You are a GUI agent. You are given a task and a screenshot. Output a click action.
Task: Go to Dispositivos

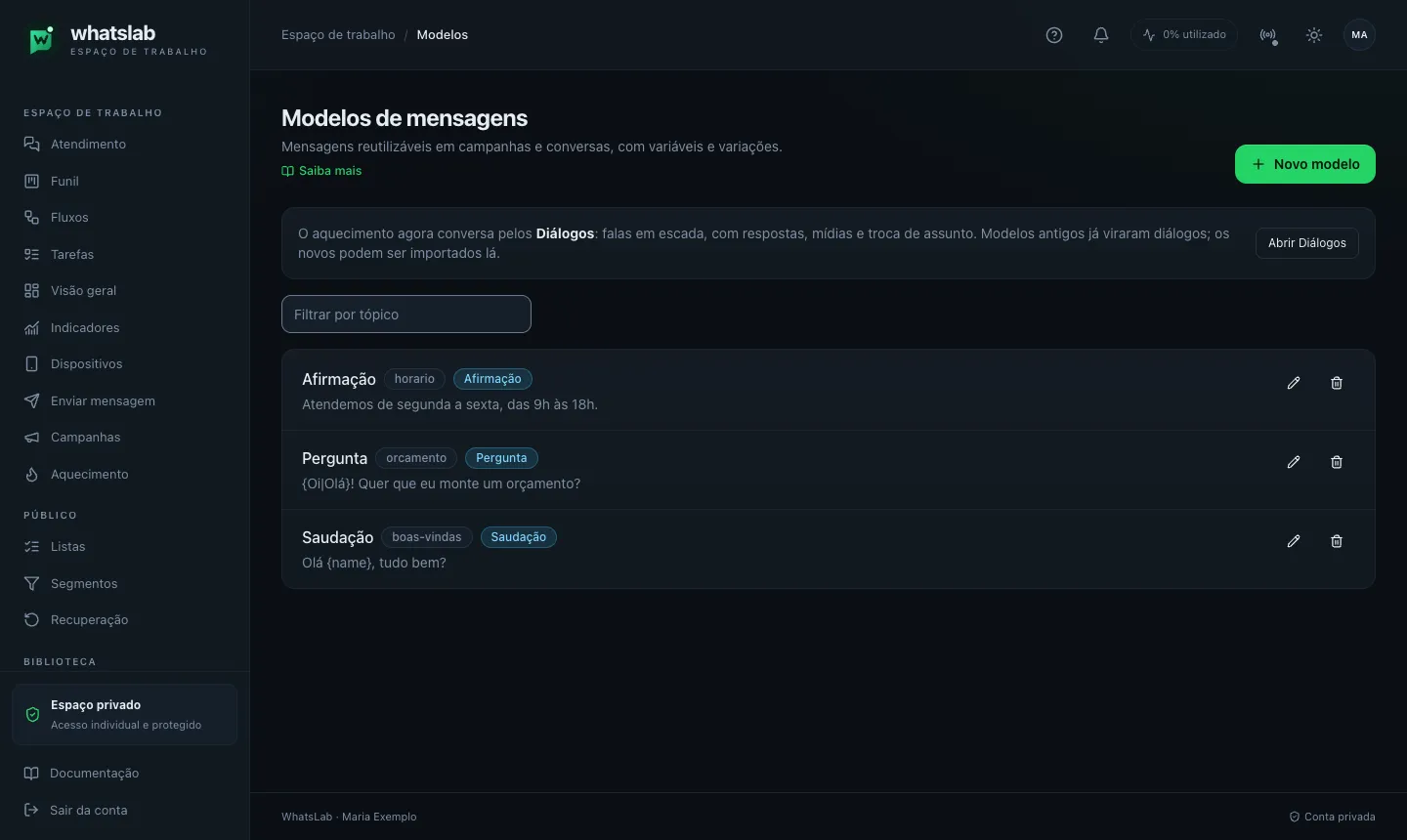pyautogui.click(x=125, y=364)
